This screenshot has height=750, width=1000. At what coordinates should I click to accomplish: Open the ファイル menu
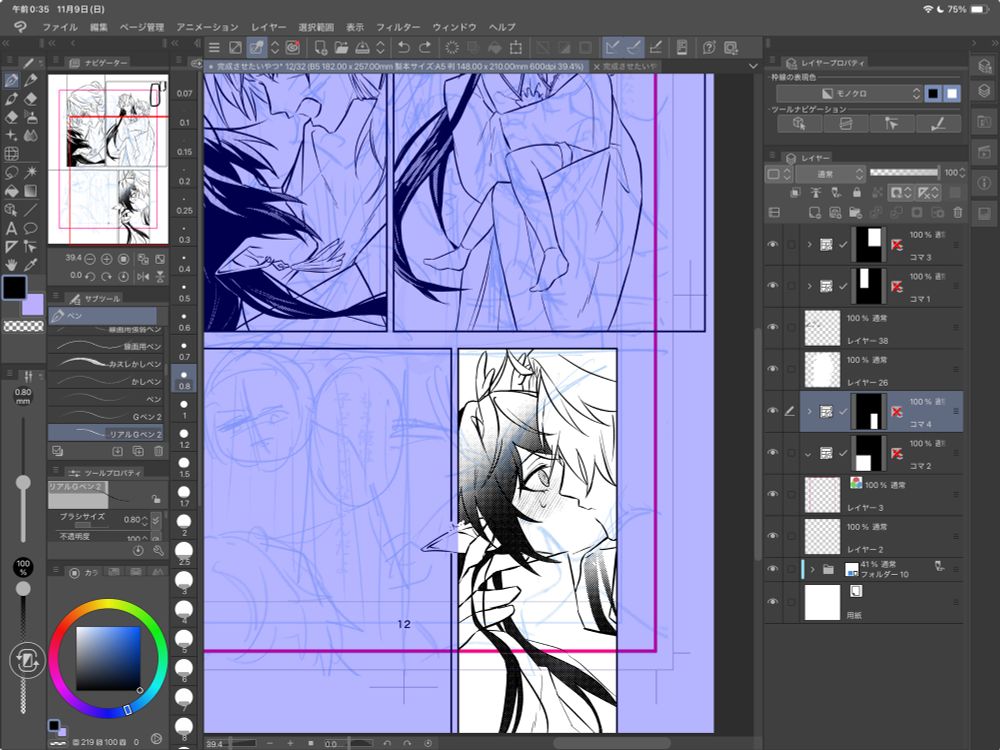pyautogui.click(x=60, y=27)
